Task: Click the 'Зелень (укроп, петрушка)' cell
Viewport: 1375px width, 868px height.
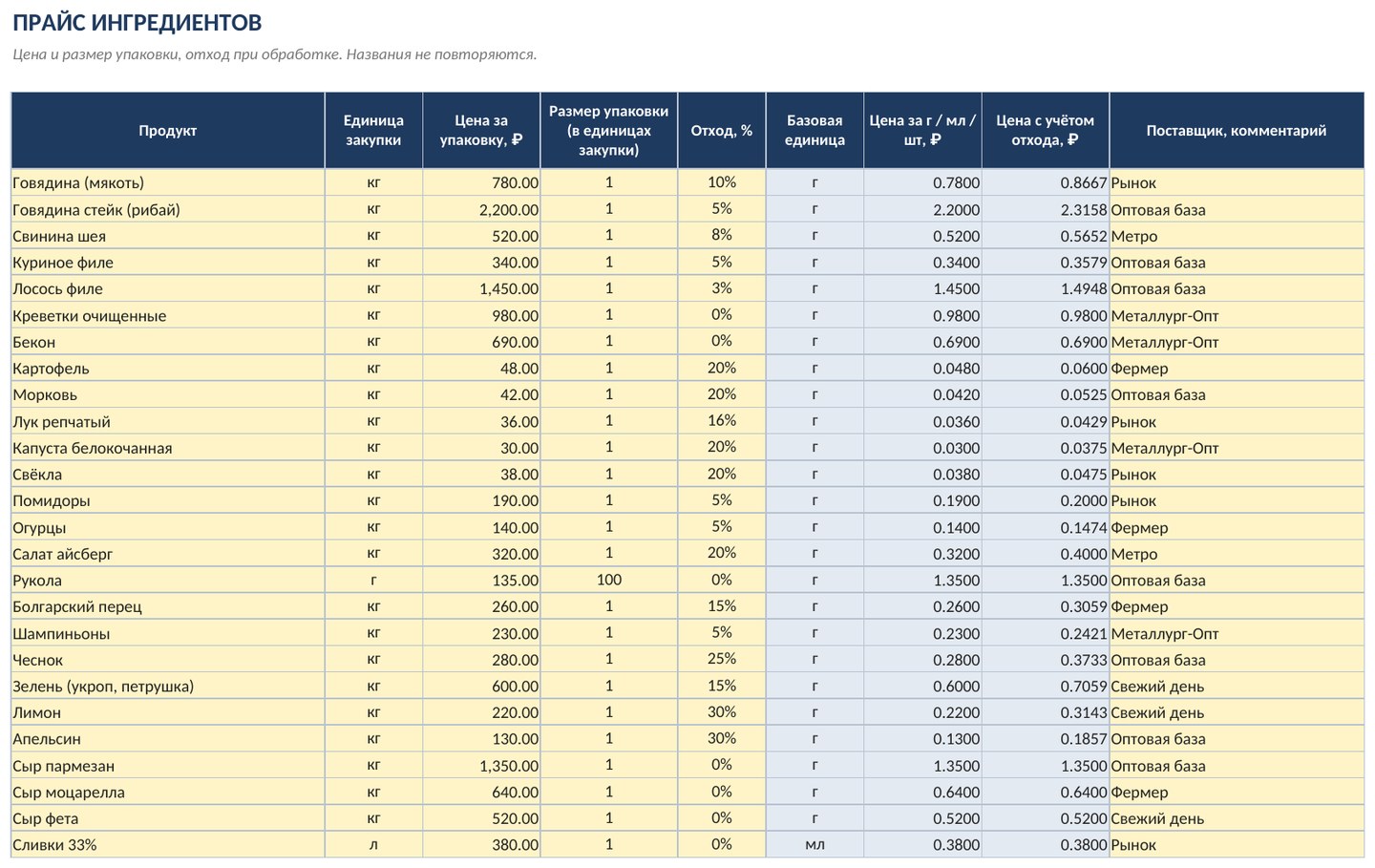Action: (168, 687)
